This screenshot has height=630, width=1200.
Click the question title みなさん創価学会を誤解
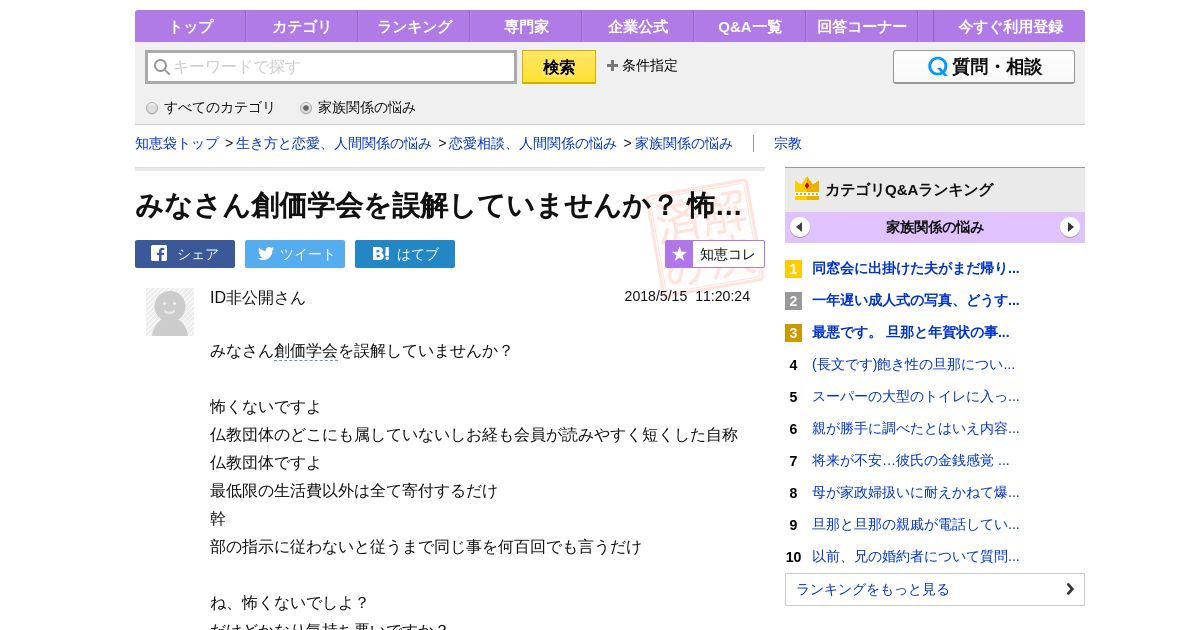click(x=438, y=205)
